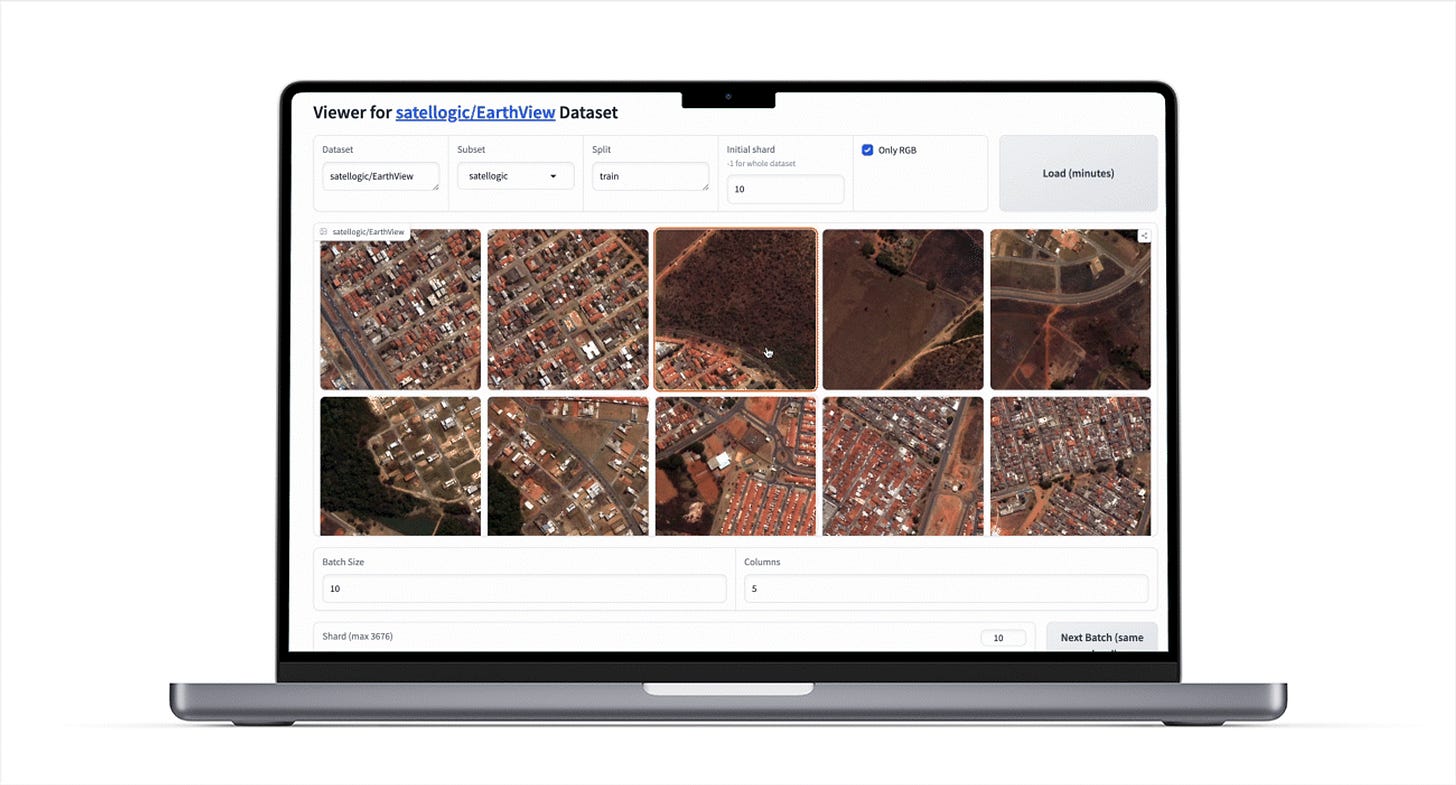This screenshot has height=785, width=1456.
Task: Click the Dataset text field
Action: tap(381, 176)
